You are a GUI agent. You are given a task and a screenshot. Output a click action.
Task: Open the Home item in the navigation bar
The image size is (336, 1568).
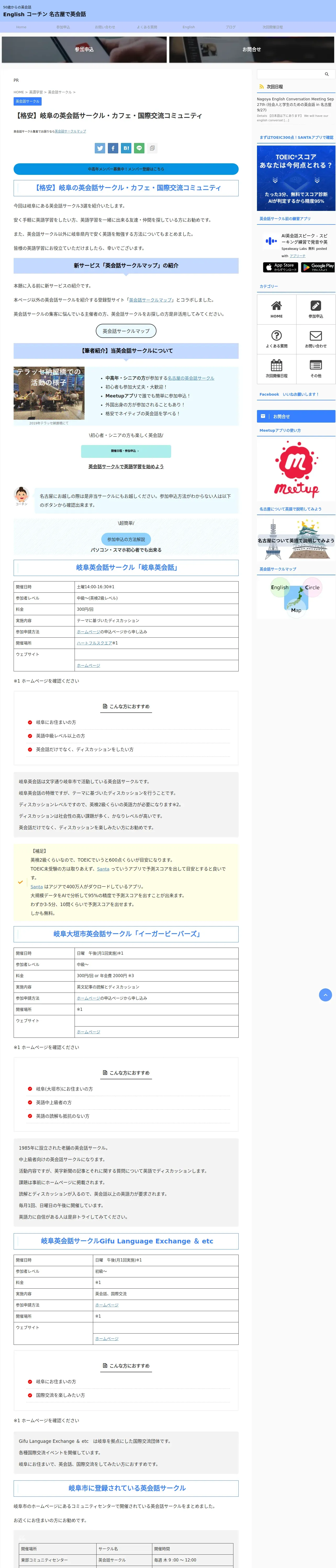click(x=21, y=27)
